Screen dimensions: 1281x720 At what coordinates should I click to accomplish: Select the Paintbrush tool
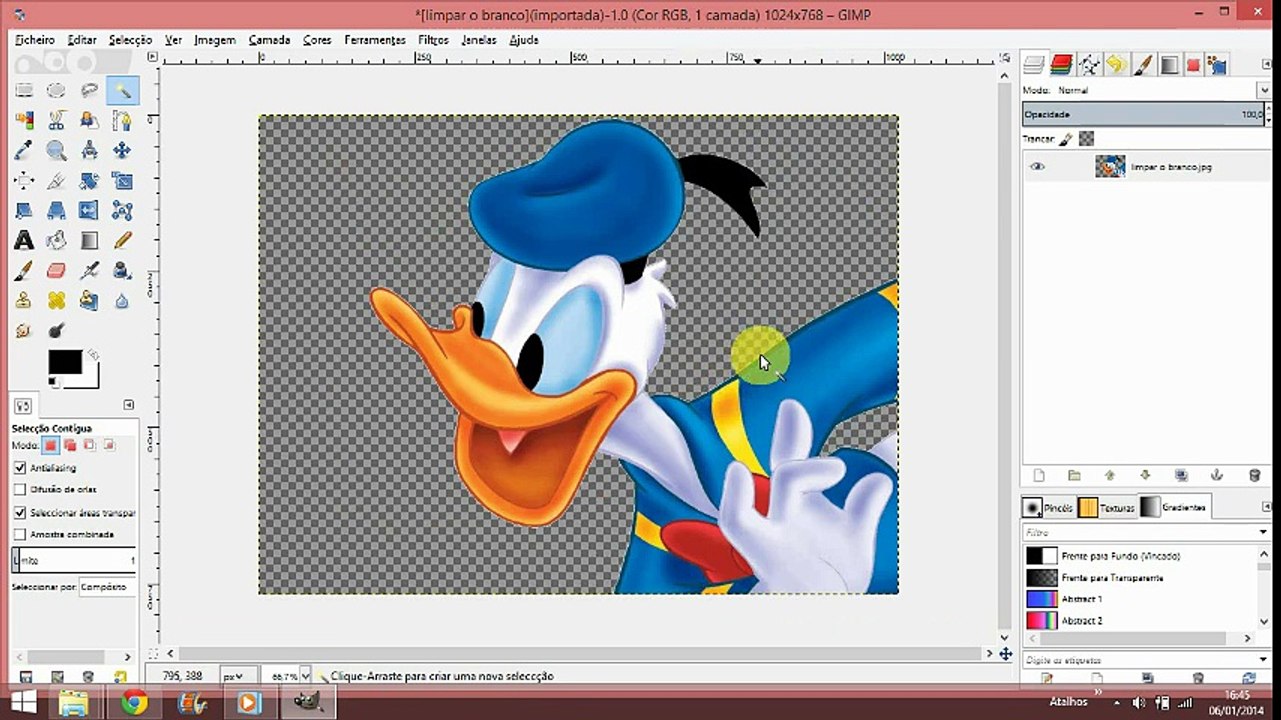[24, 271]
